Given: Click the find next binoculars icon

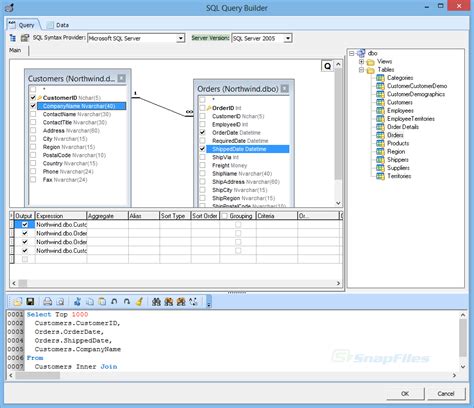Looking at the screenshot, I should [169, 302].
